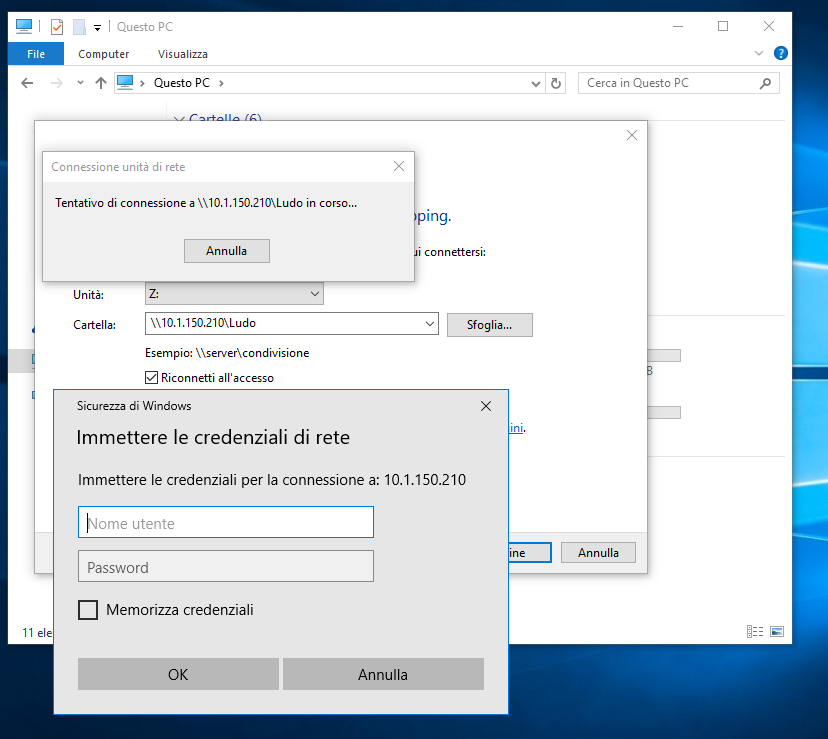Enable Memorizza credenziali checkbox
Screen dimensions: 828x739
(88, 610)
